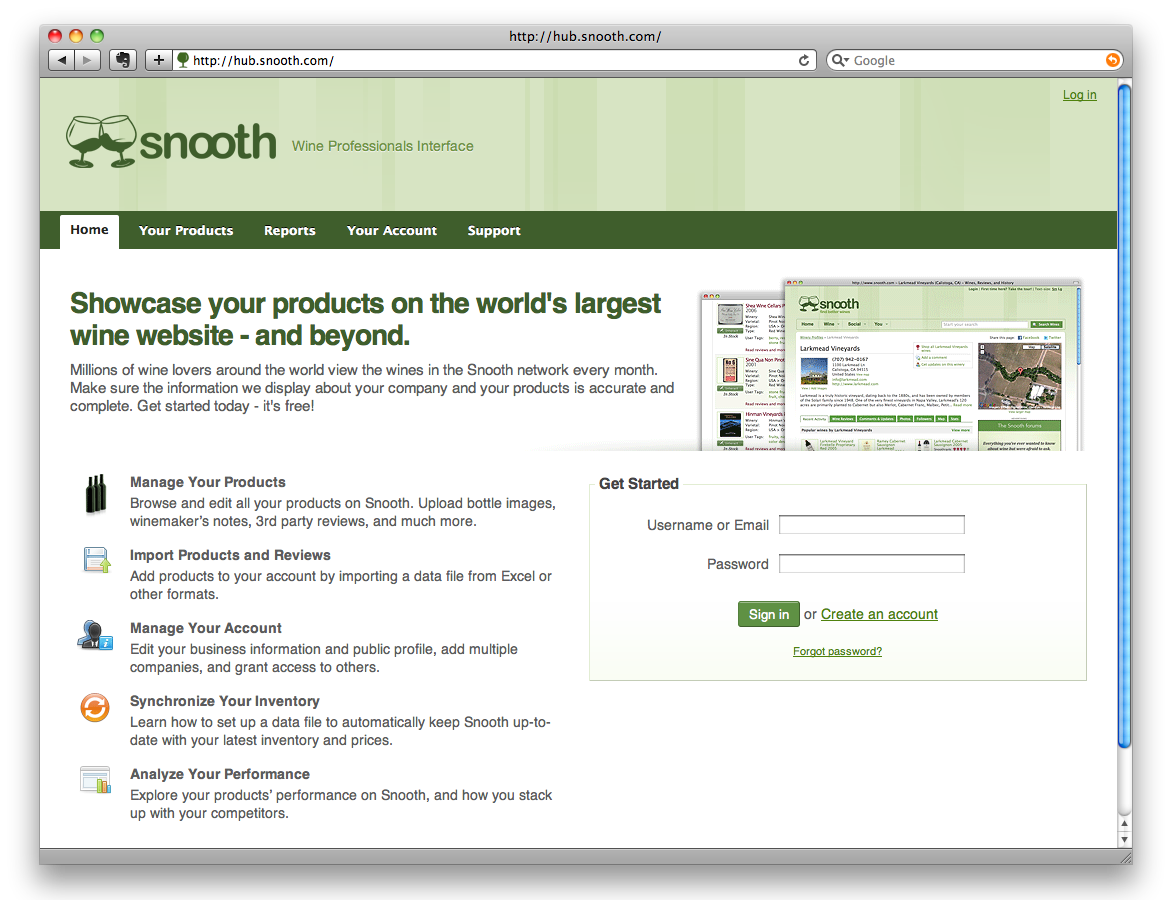Image resolution: width=1172 pixels, height=900 pixels.
Task: Focus the Username or Email field
Action: point(872,525)
